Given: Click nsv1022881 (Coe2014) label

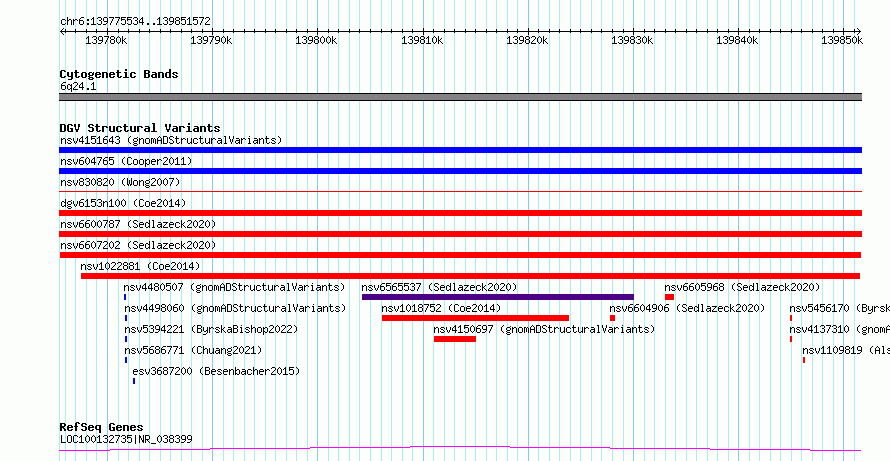Looking at the screenshot, I should [140, 266].
